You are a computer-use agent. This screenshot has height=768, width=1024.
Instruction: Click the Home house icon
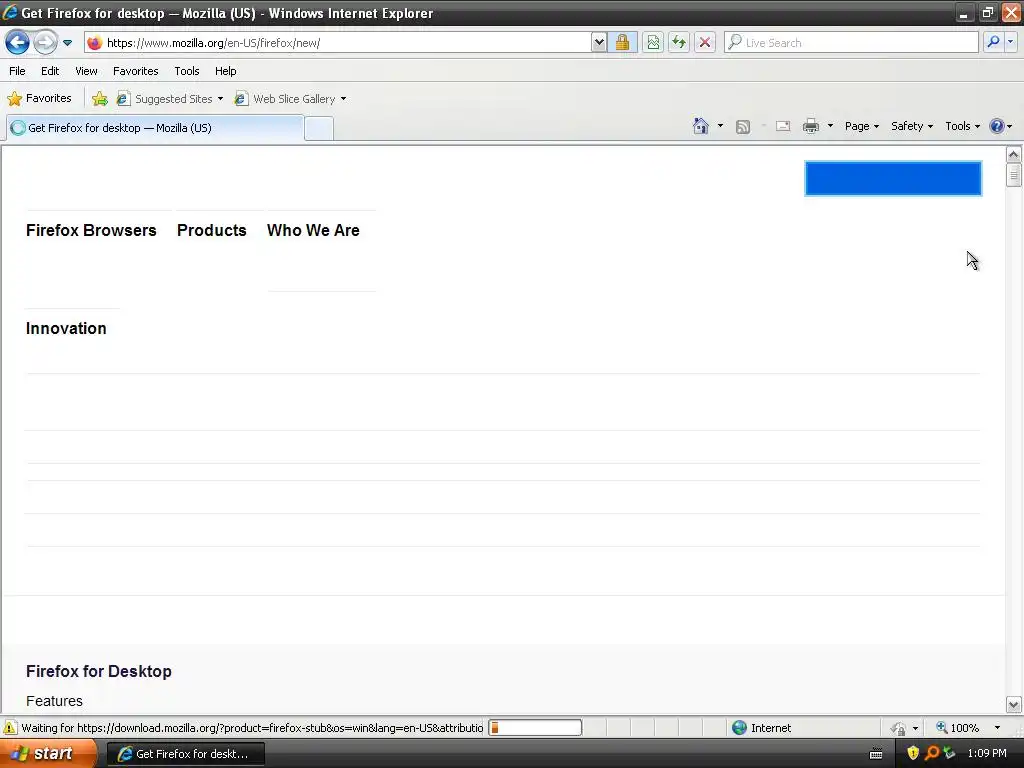click(x=701, y=126)
